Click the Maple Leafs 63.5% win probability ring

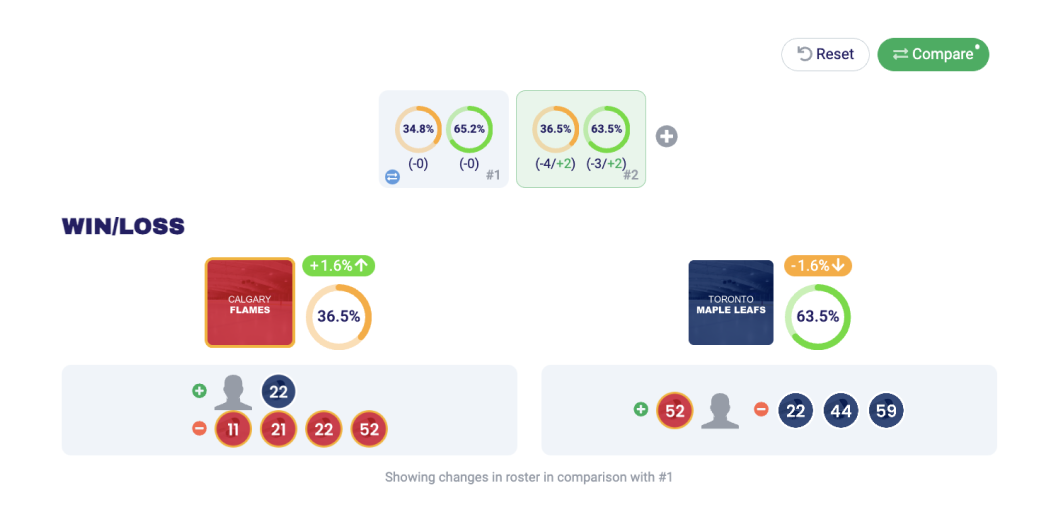click(817, 316)
